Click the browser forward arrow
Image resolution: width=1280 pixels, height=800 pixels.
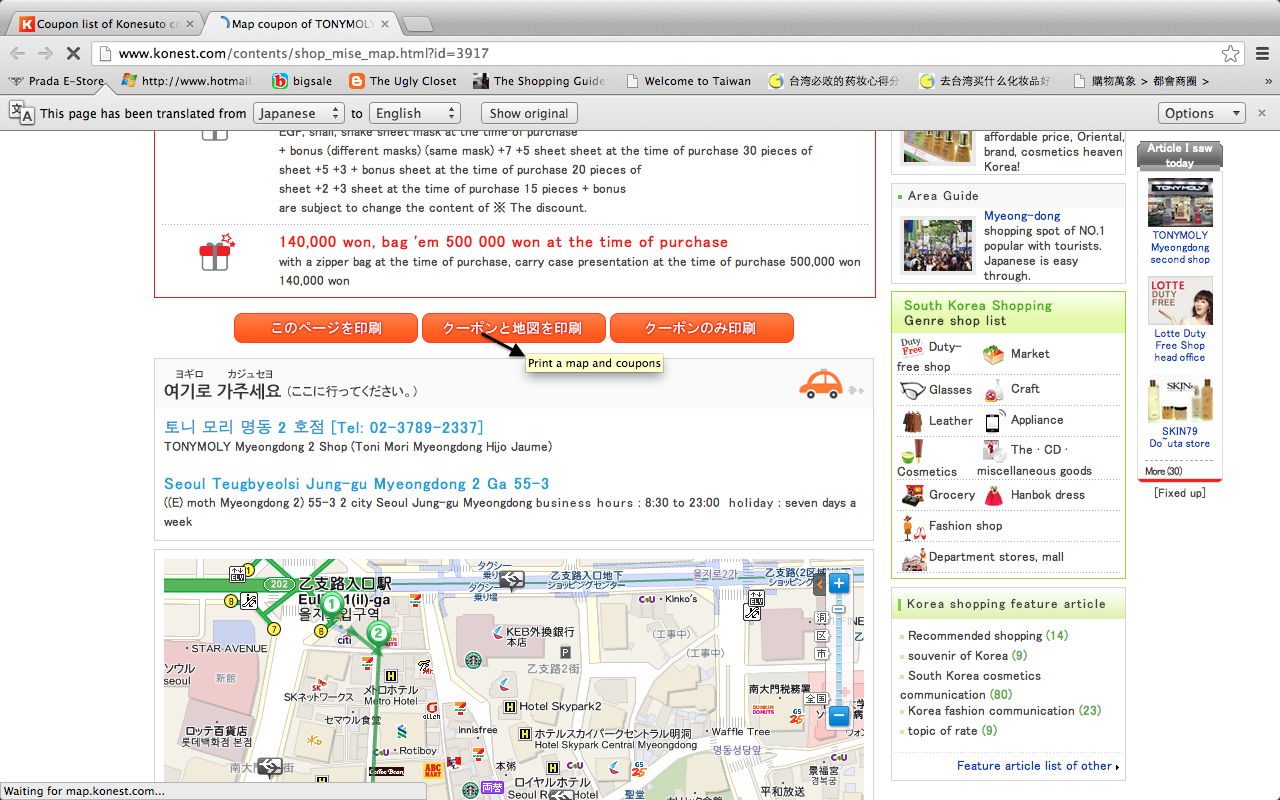click(x=45, y=53)
